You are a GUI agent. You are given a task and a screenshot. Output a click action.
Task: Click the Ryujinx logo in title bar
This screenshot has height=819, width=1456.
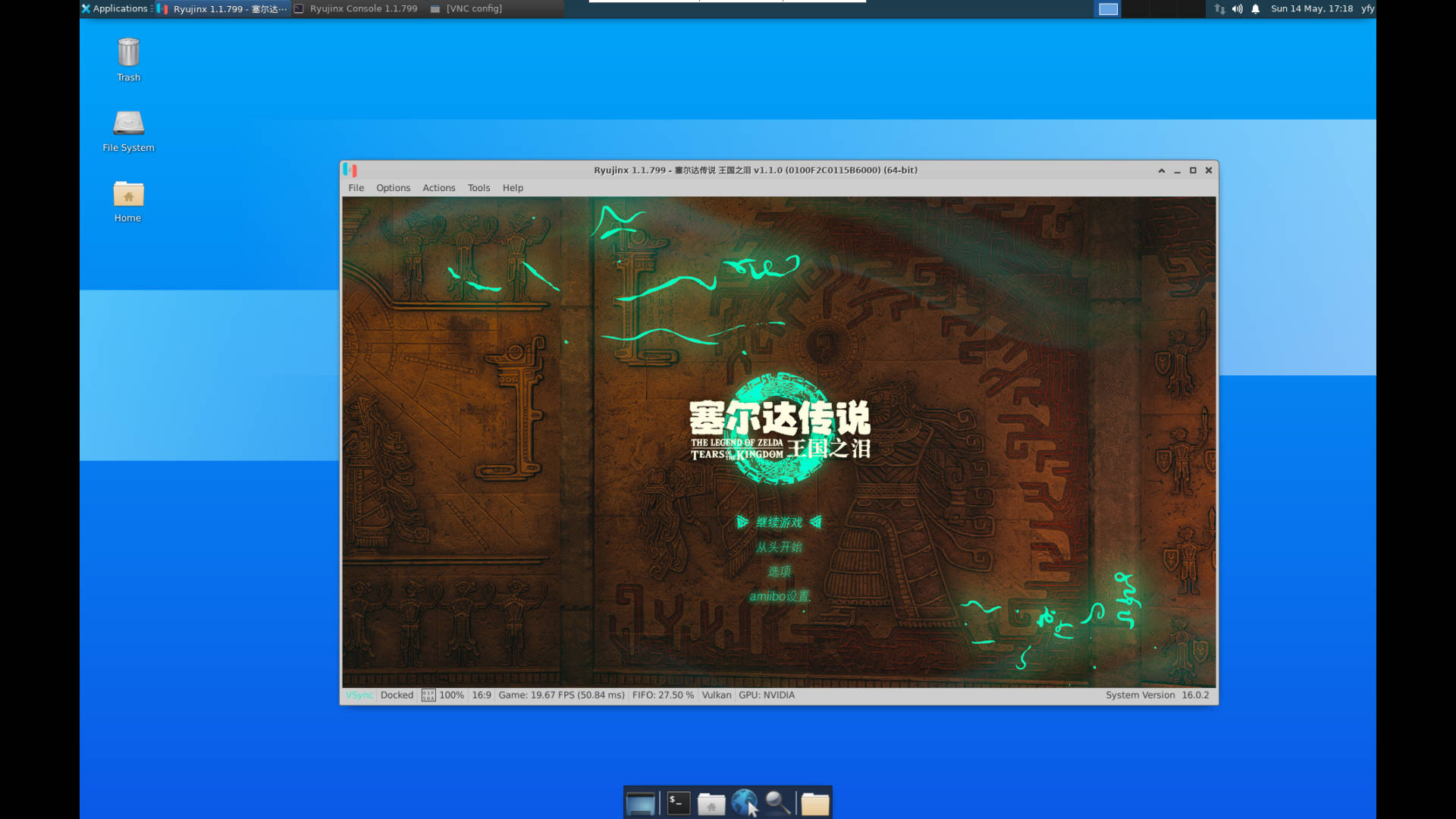(x=350, y=170)
